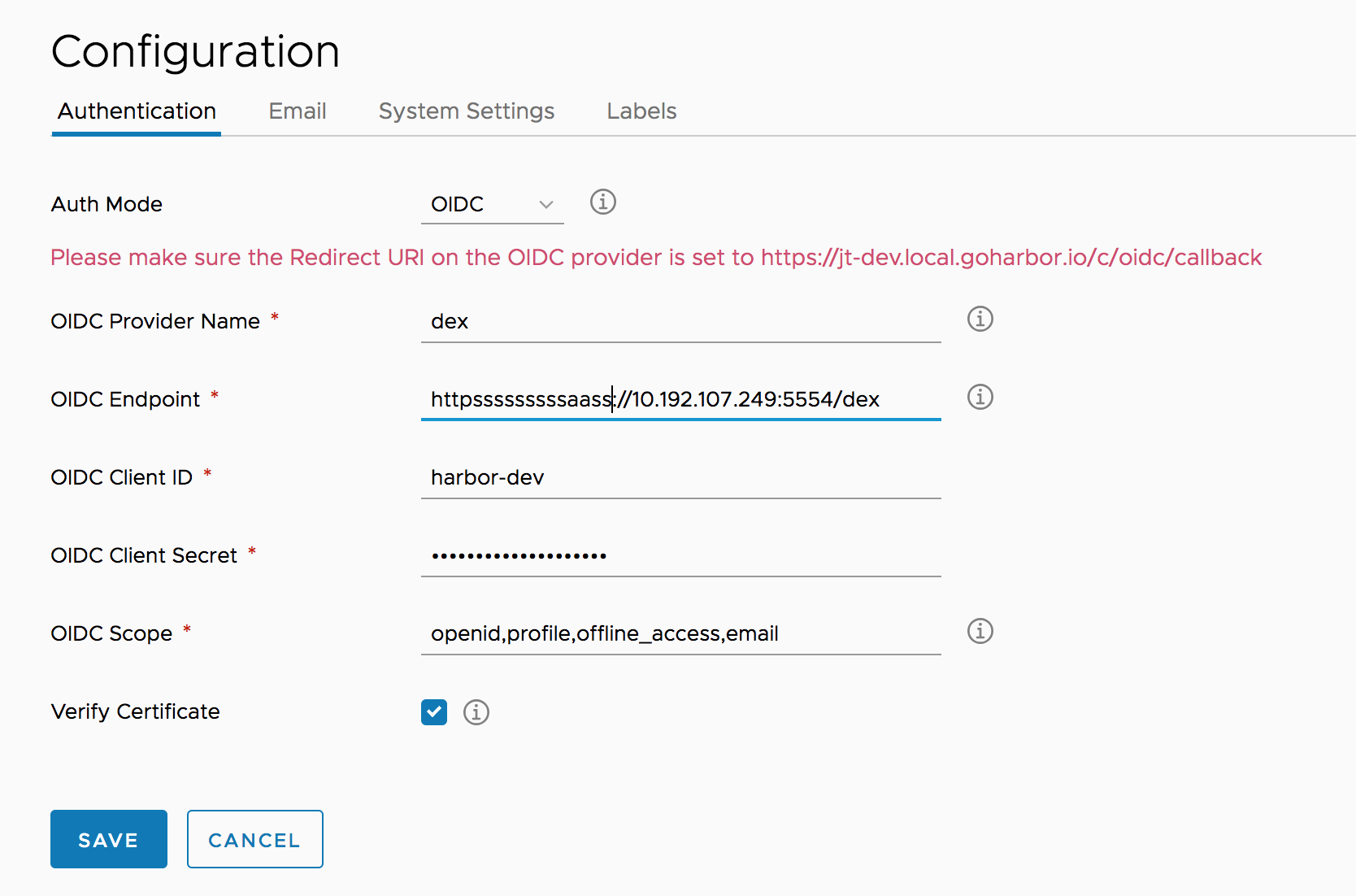Click the CANCEL button
Viewport: 1356px width, 896px height.
click(255, 839)
